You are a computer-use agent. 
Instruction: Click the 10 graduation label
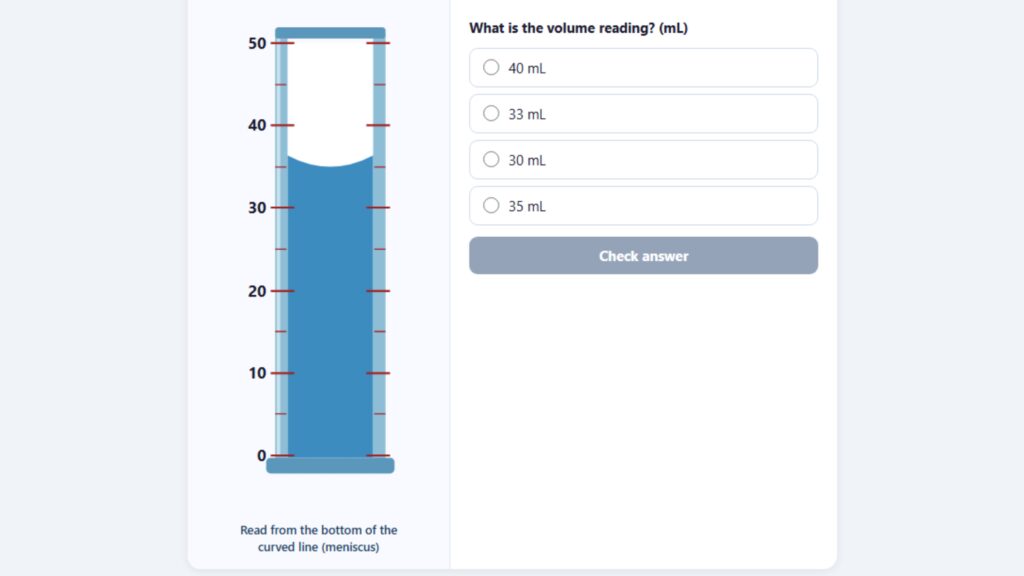pyautogui.click(x=257, y=374)
